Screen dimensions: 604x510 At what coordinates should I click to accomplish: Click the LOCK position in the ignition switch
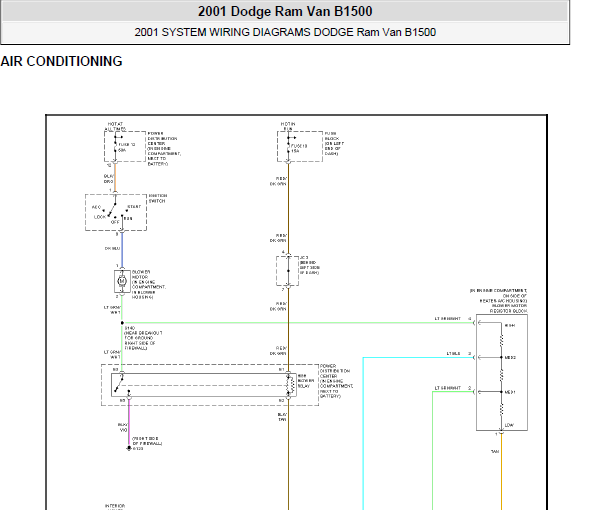click(100, 217)
